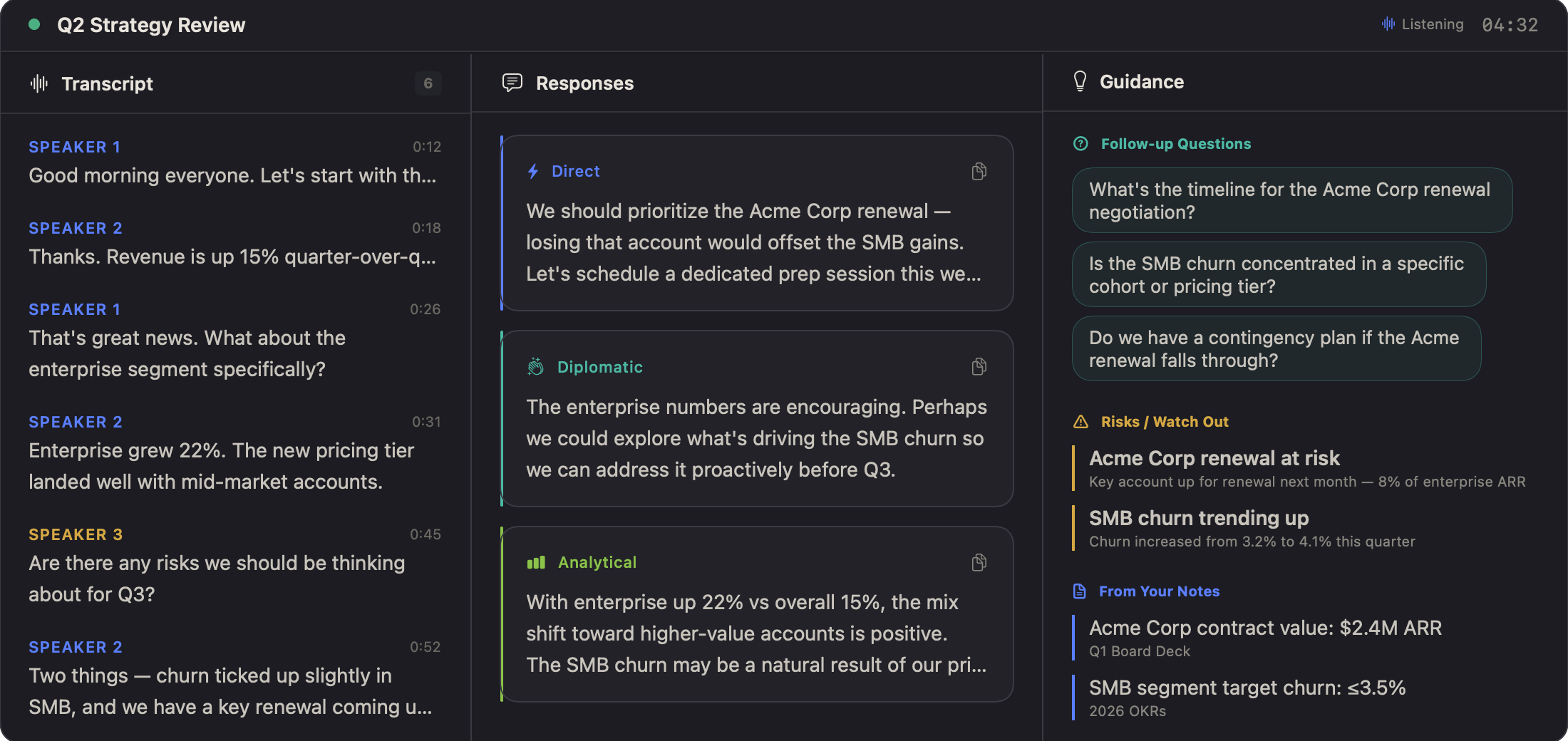Click the Transcript waveform icon
Viewport: 1568px width, 741px height.
[39, 83]
